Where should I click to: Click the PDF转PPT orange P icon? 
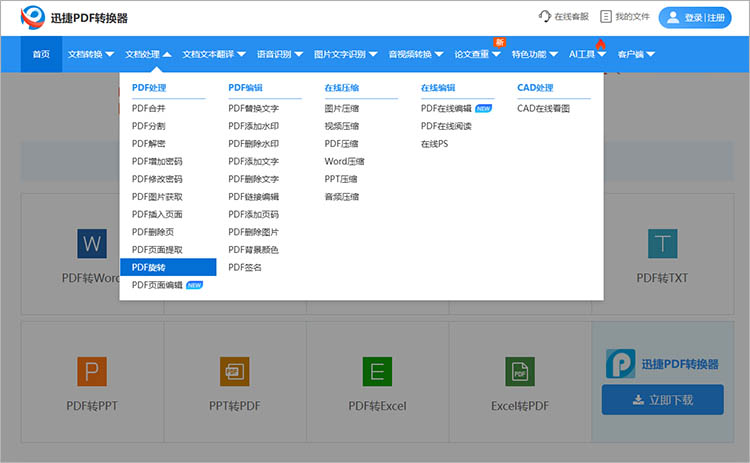(92, 371)
